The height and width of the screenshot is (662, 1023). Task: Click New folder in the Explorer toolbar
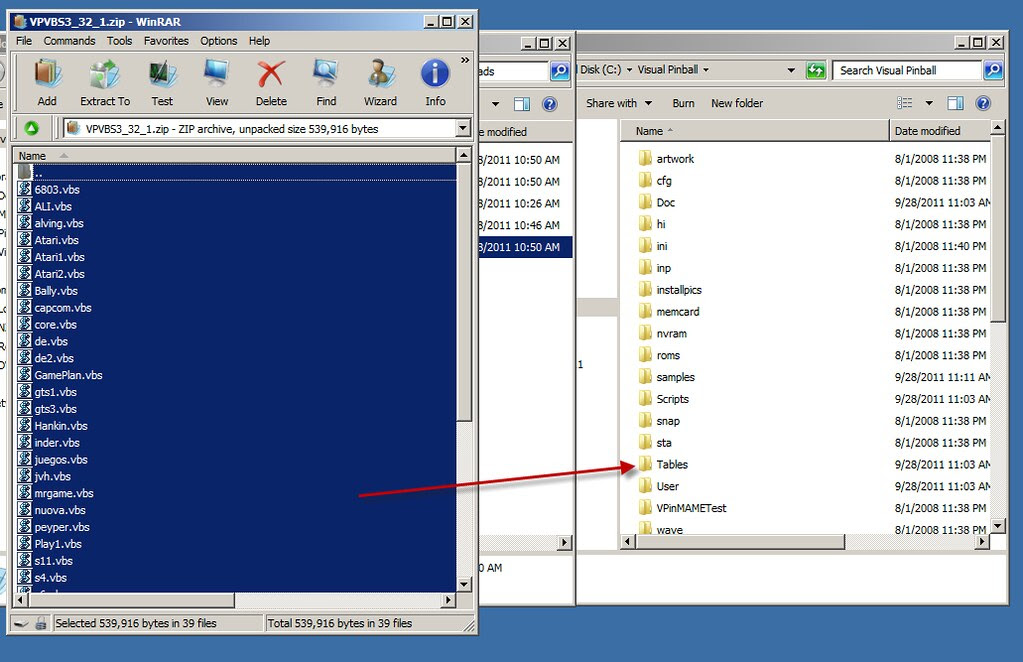[737, 103]
